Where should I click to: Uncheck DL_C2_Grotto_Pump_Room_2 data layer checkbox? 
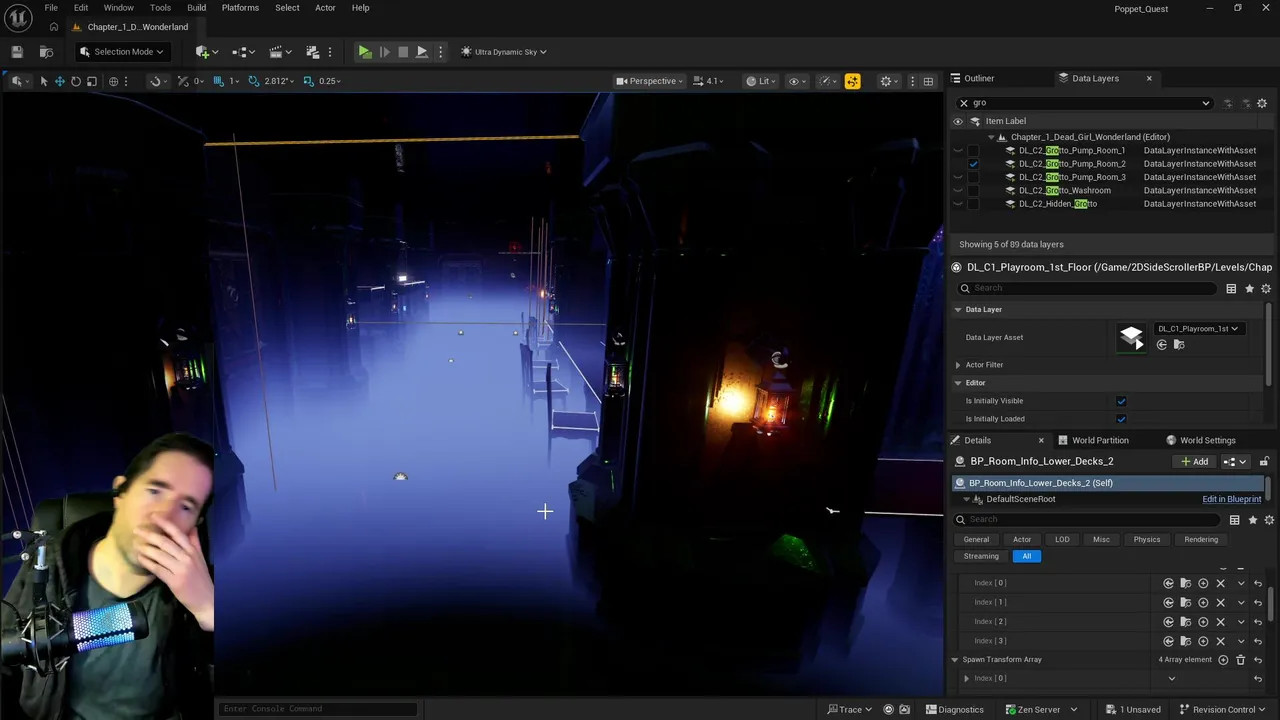[x=973, y=164]
